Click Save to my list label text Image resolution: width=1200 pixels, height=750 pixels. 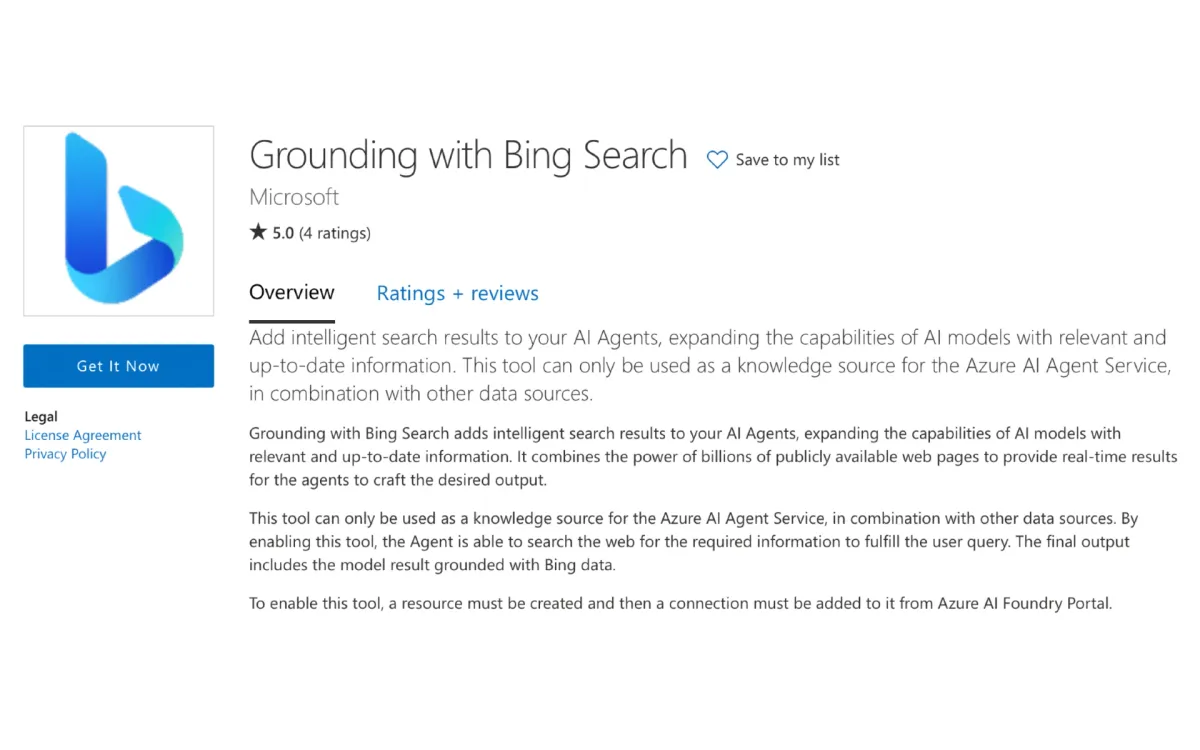[x=787, y=159]
